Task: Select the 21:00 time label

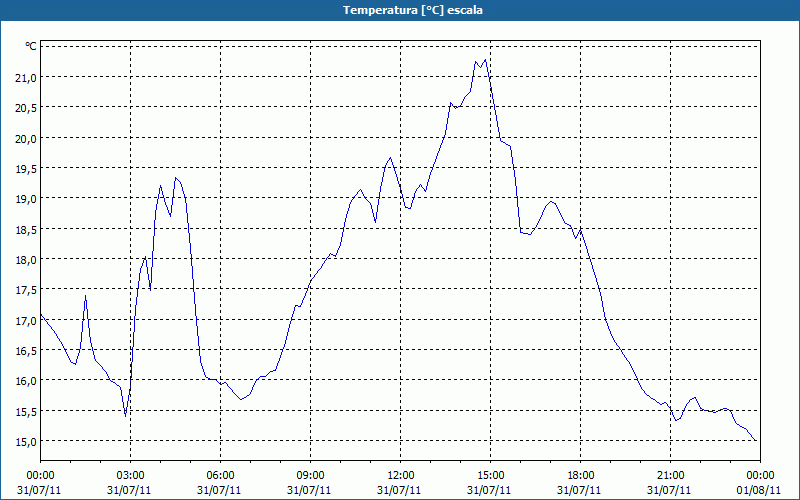Action: click(670, 476)
